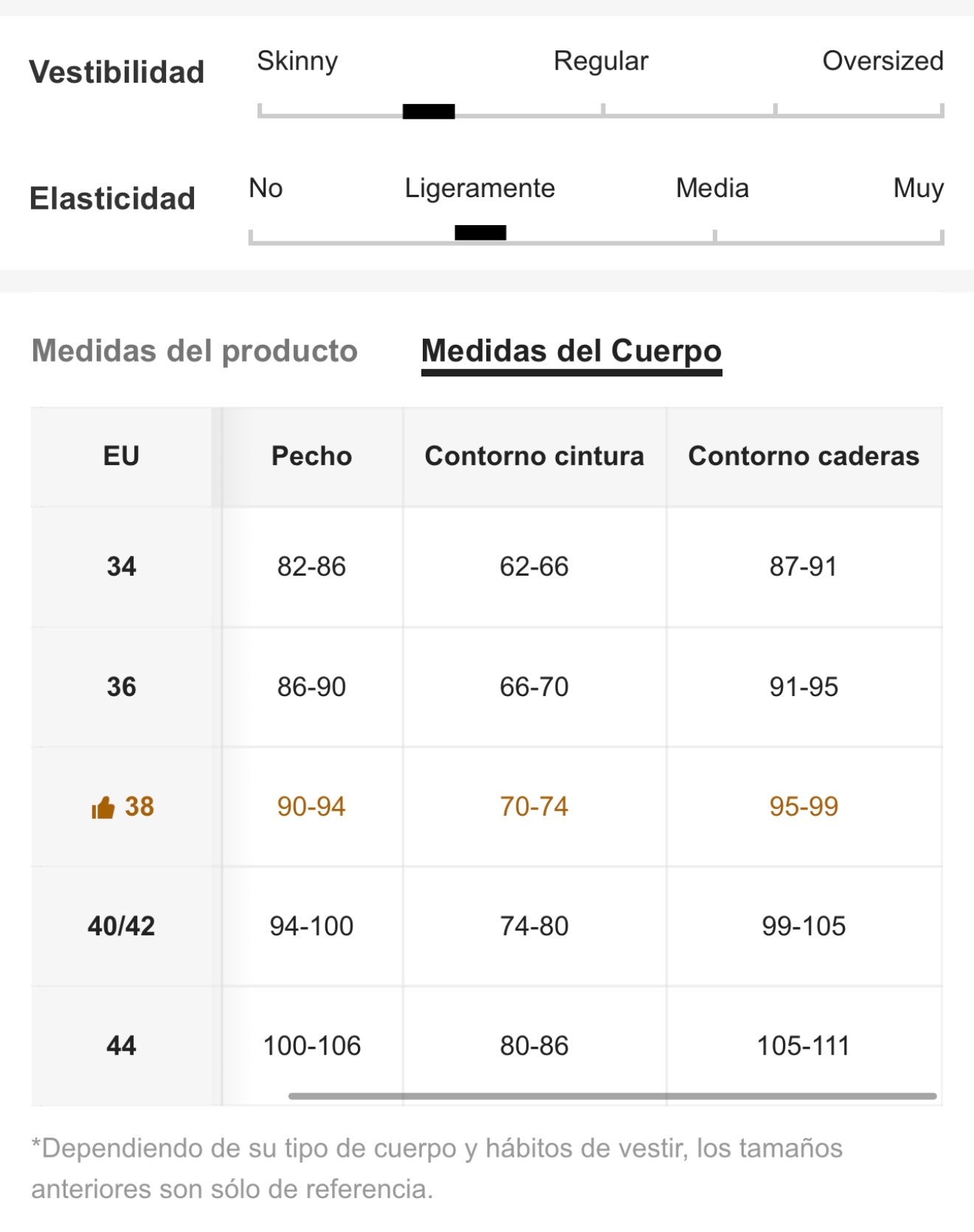Image resolution: width=974 pixels, height=1232 pixels.
Task: Click the black Elasticidad indicator bar
Action: pyautogui.click(x=480, y=233)
